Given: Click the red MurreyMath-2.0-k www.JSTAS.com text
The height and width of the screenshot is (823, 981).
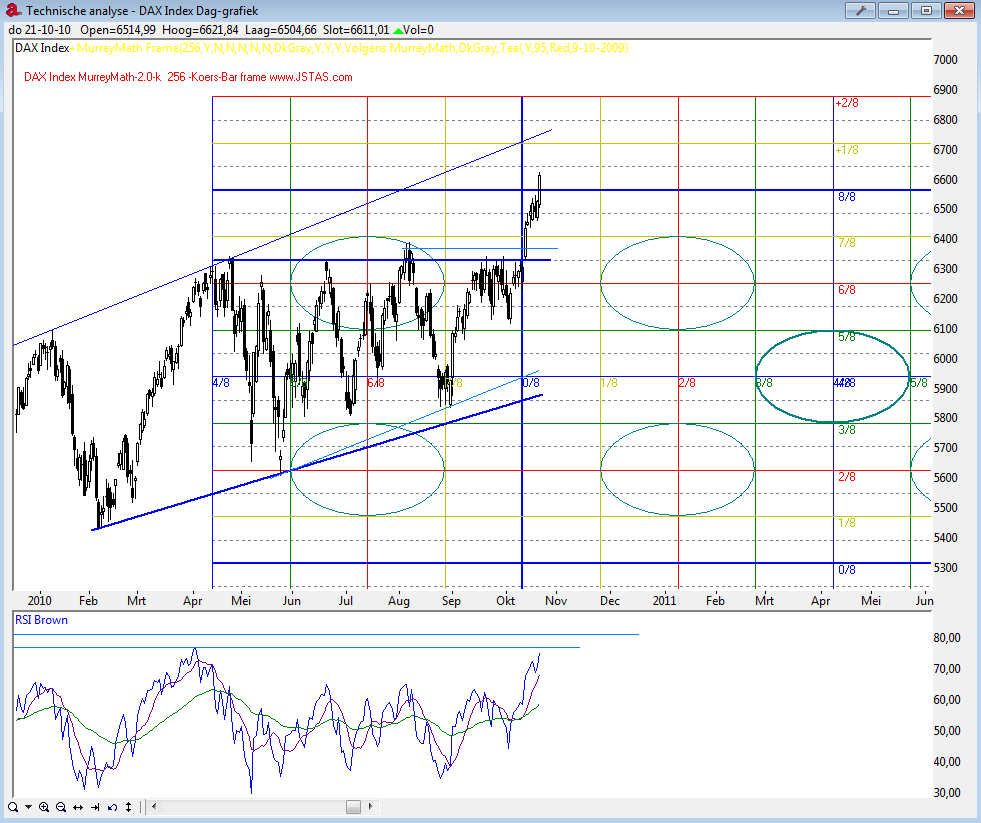Looking at the screenshot, I should [x=188, y=77].
